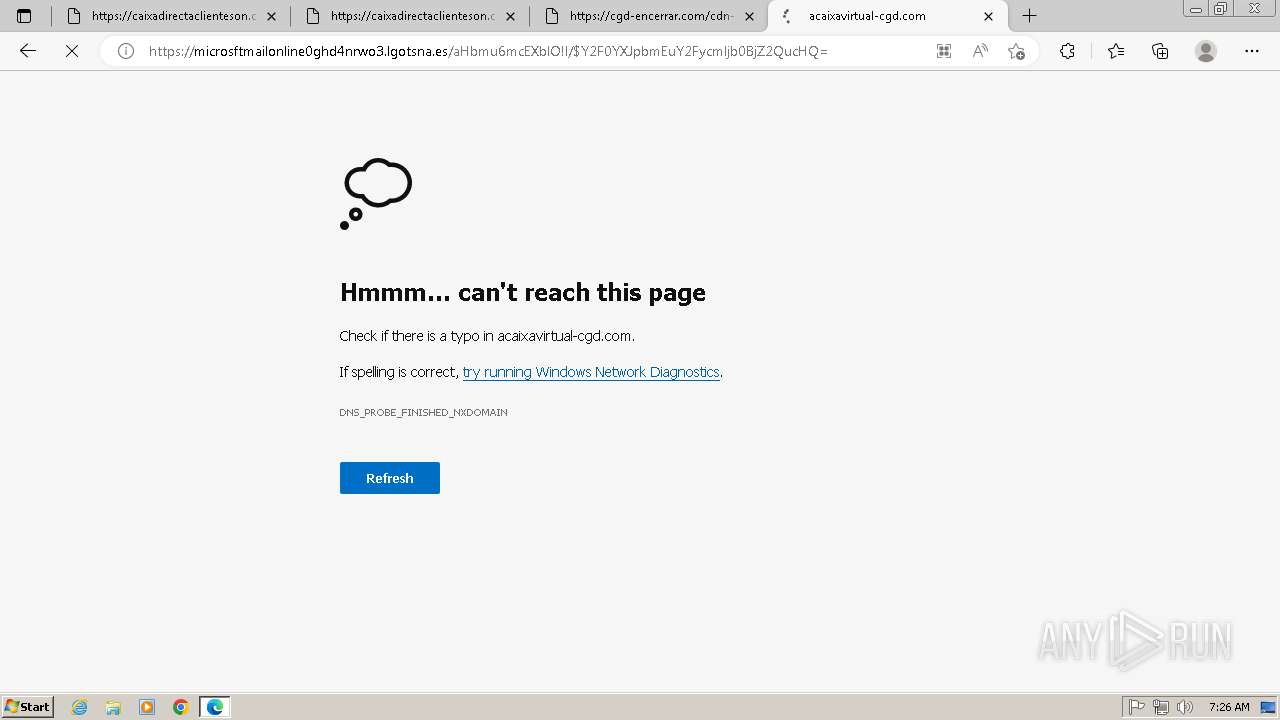Open try running Windows Network Diagnostics link
1280x720 pixels.
pos(591,372)
